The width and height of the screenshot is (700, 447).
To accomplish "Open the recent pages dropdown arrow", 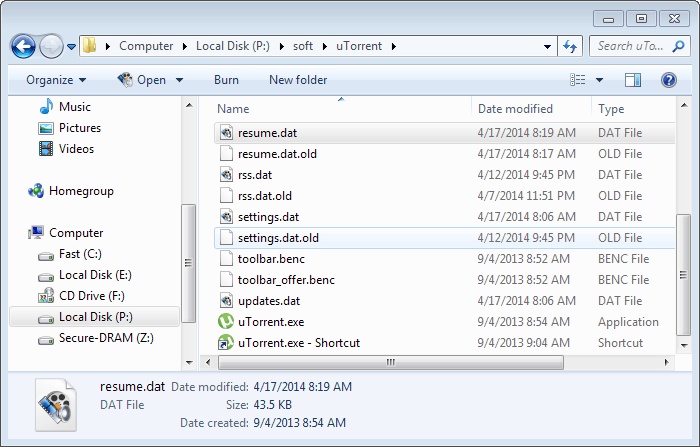I will pos(71,46).
